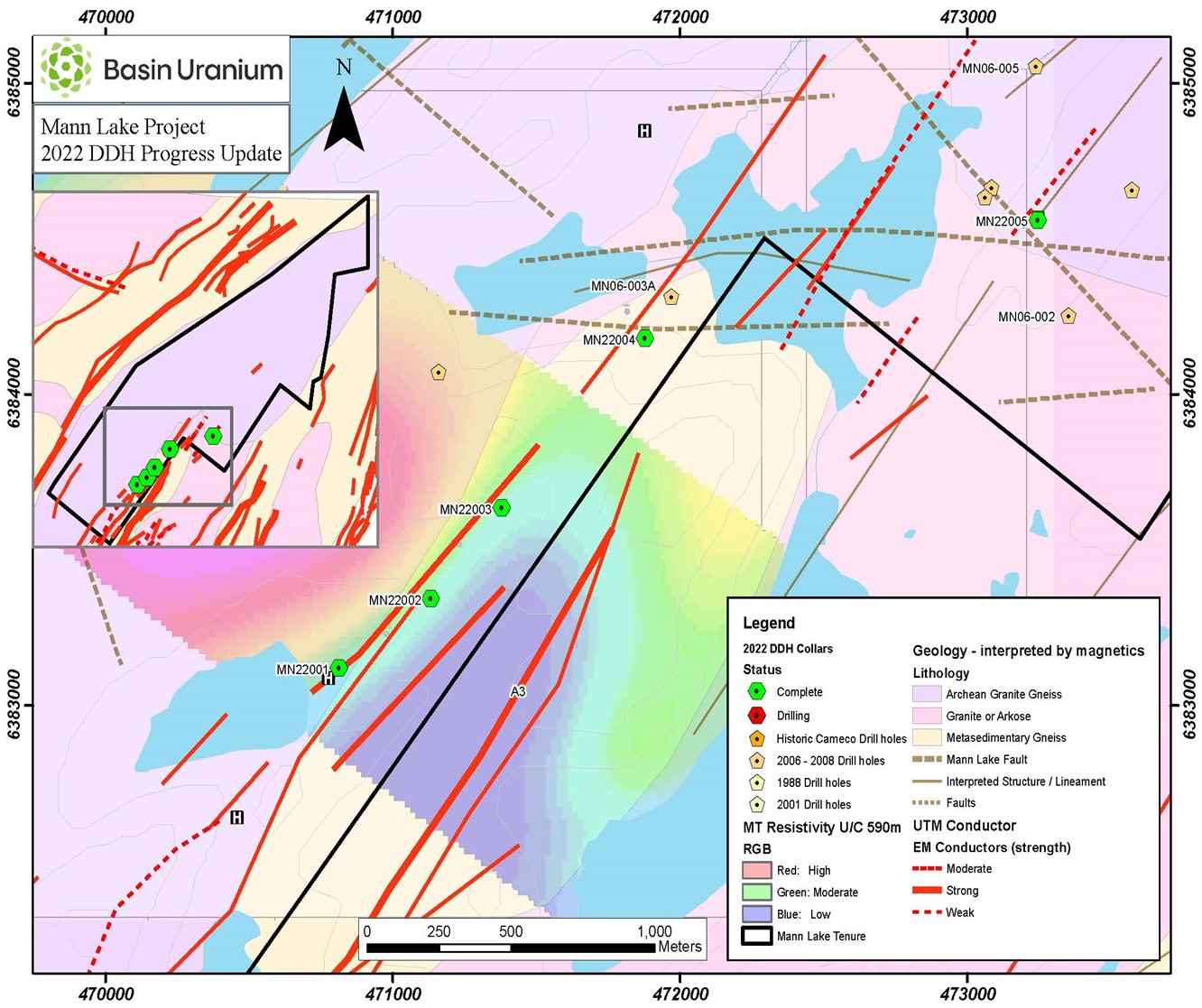Select the MN06-005 historic drill hole marker
The width and height of the screenshot is (1202, 1008).
[1035, 66]
